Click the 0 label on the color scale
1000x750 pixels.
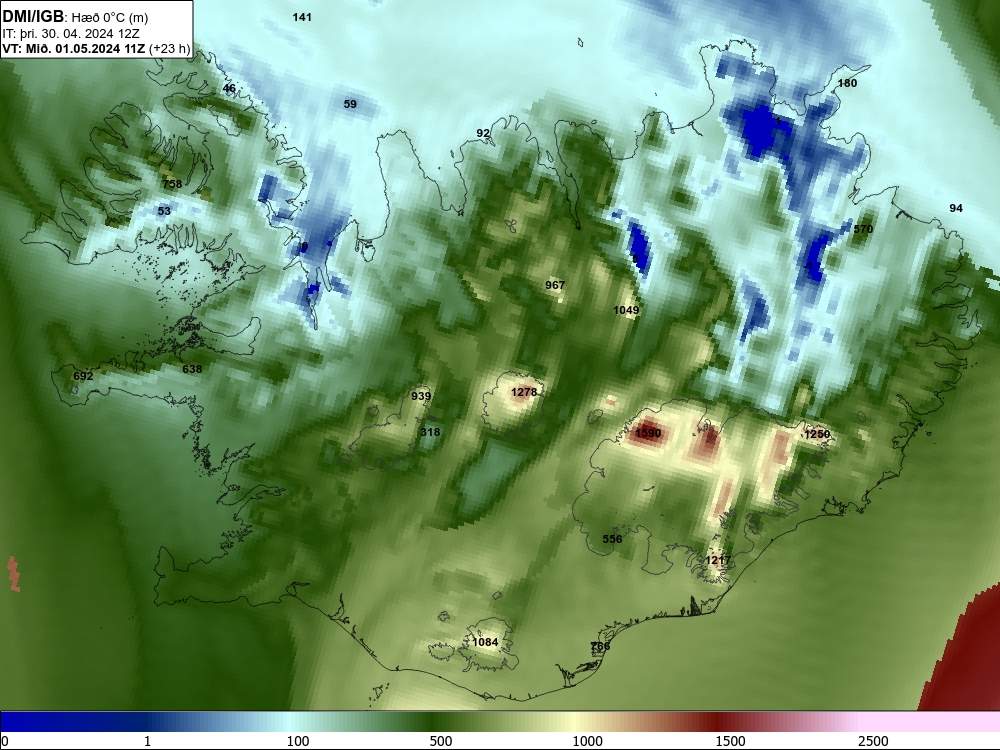(x=5, y=740)
